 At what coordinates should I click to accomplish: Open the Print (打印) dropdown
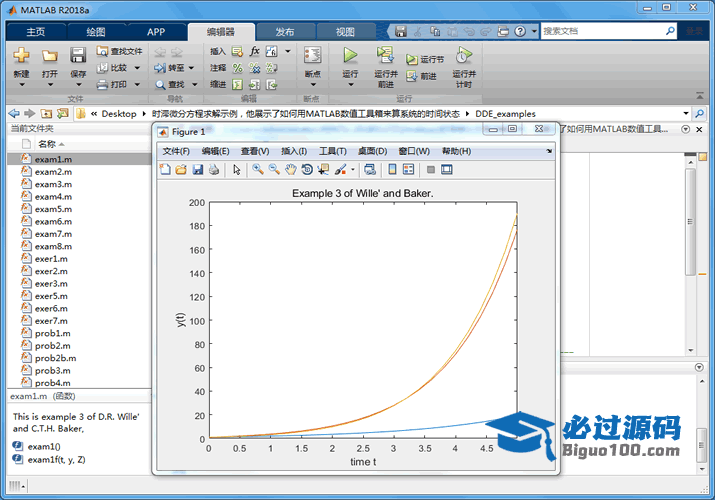[x=137, y=84]
